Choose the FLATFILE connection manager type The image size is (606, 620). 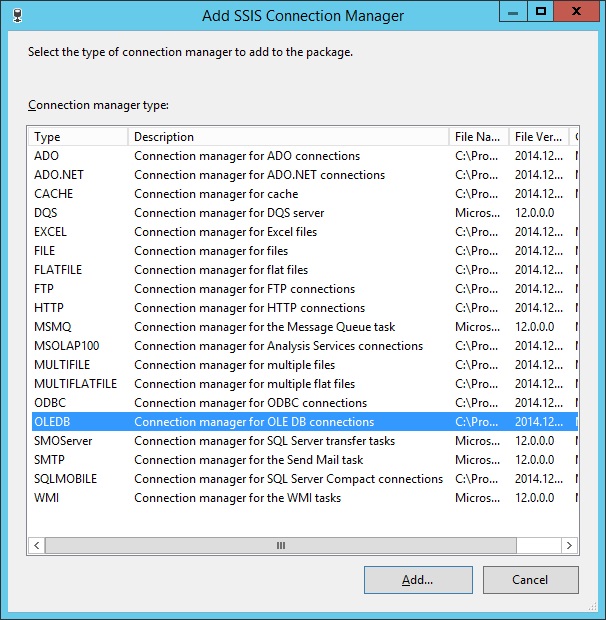pyautogui.click(x=304, y=270)
